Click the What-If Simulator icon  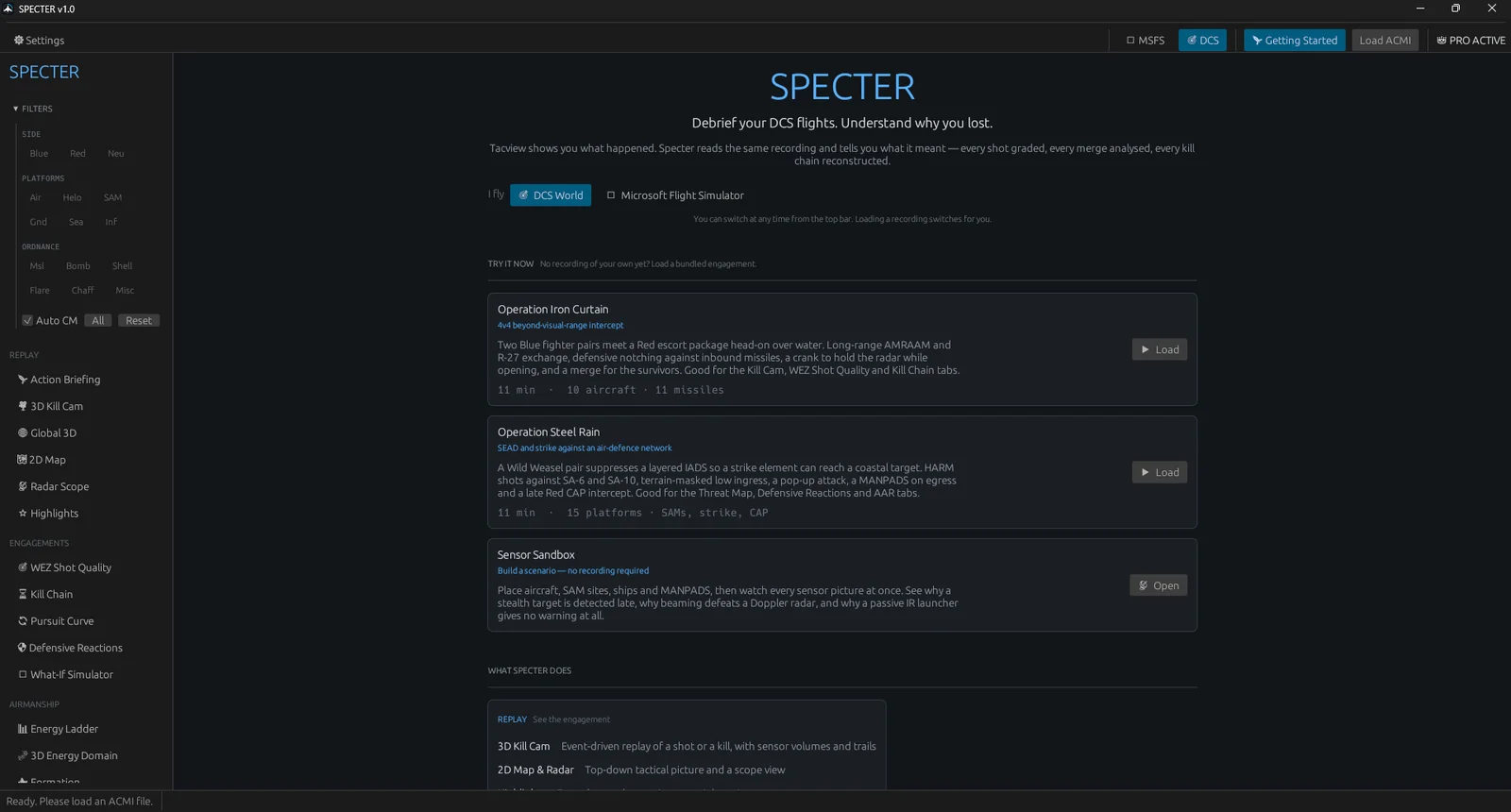(x=23, y=675)
